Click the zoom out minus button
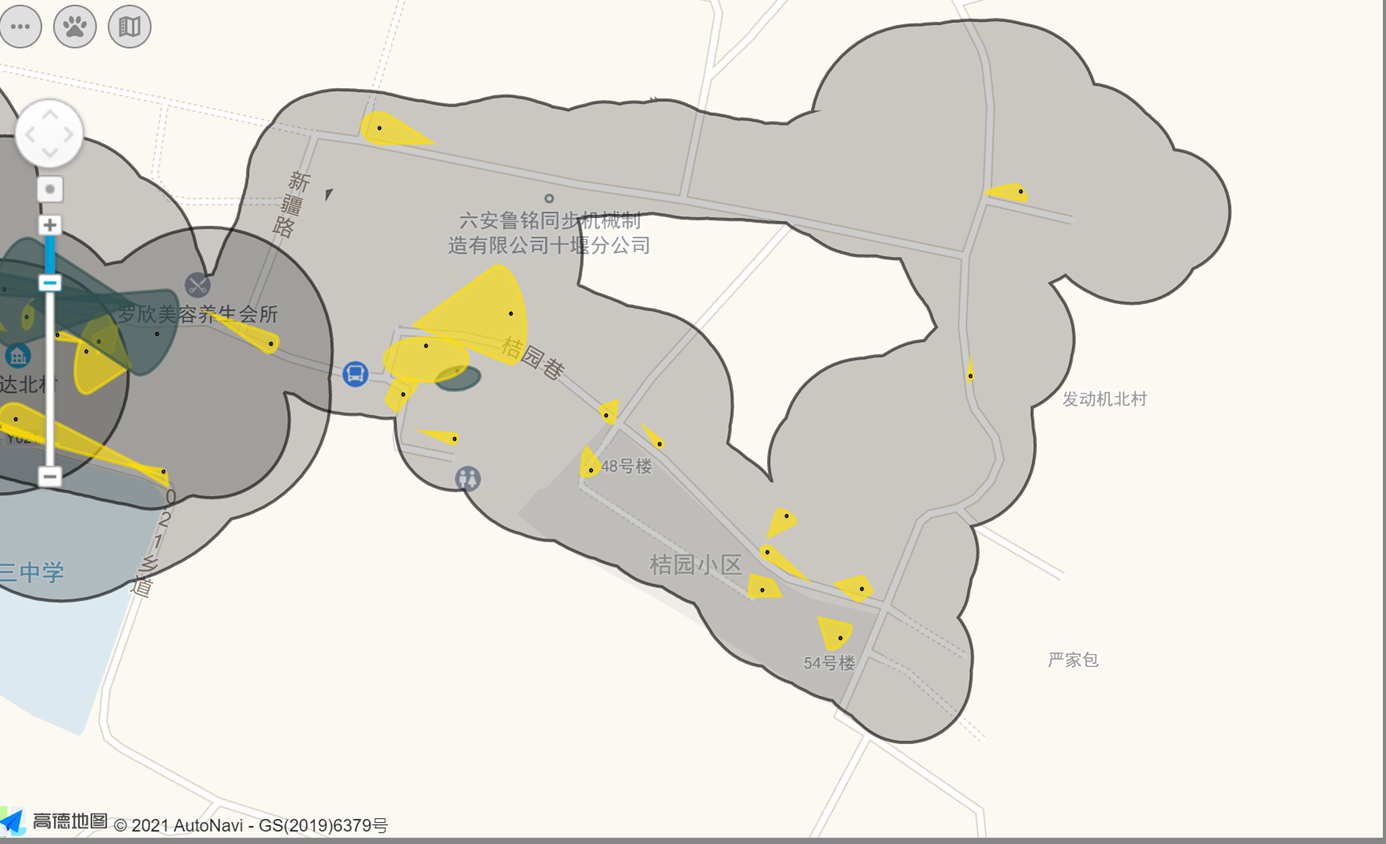 tap(50, 476)
